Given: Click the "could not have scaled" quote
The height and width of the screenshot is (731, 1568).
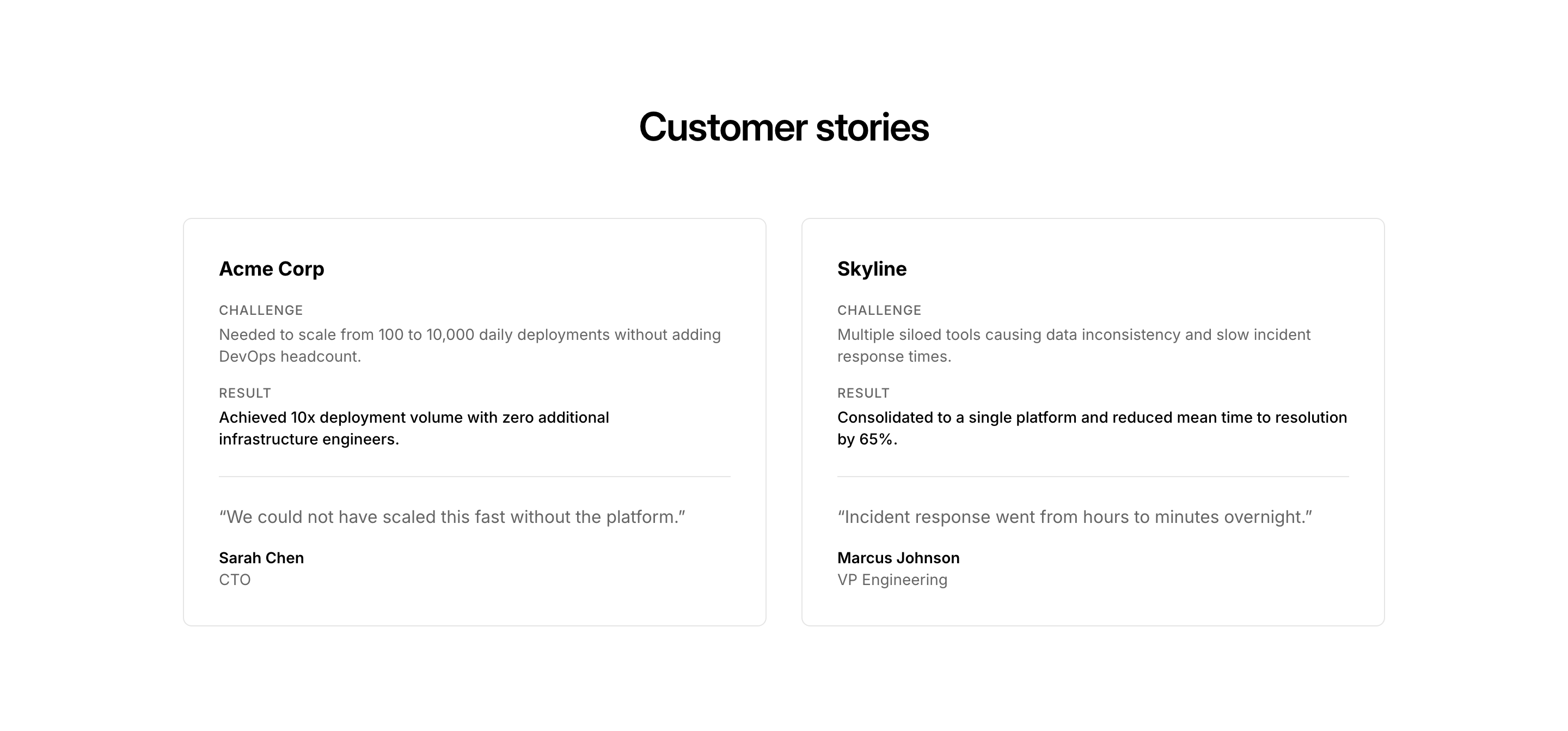Looking at the screenshot, I should (x=452, y=516).
